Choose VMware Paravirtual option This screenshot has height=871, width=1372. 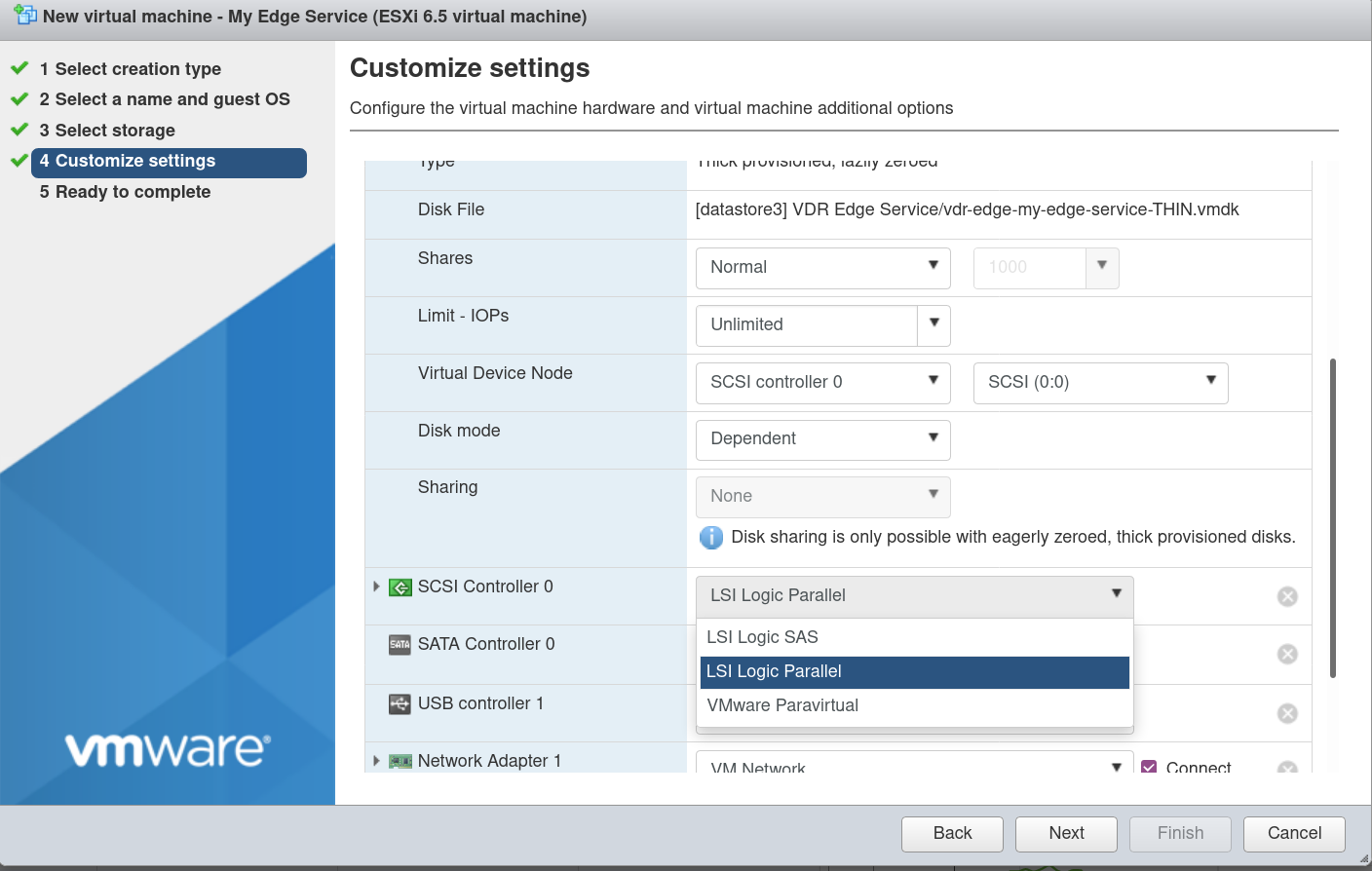(x=915, y=705)
